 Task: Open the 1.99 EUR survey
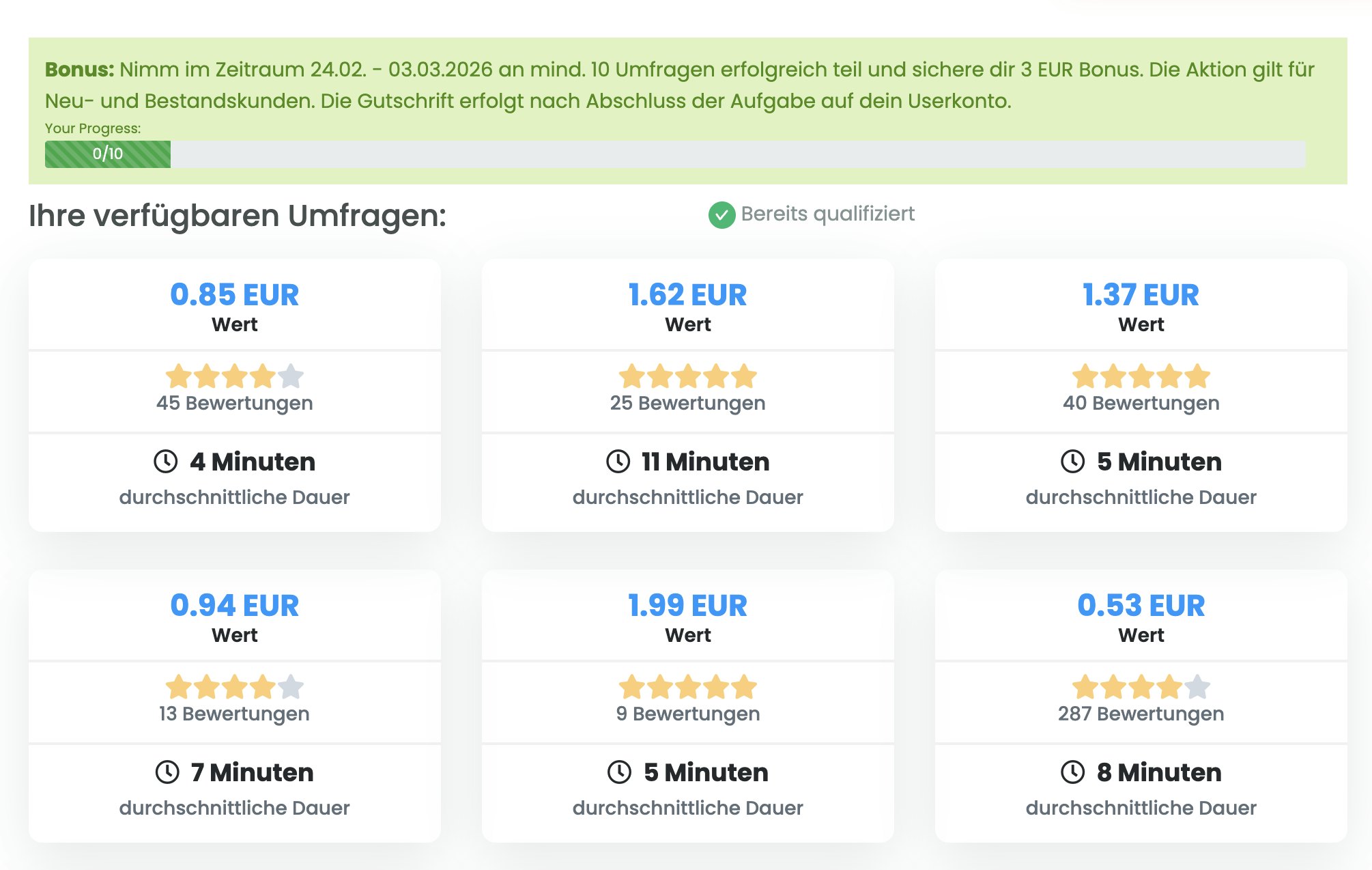687,606
